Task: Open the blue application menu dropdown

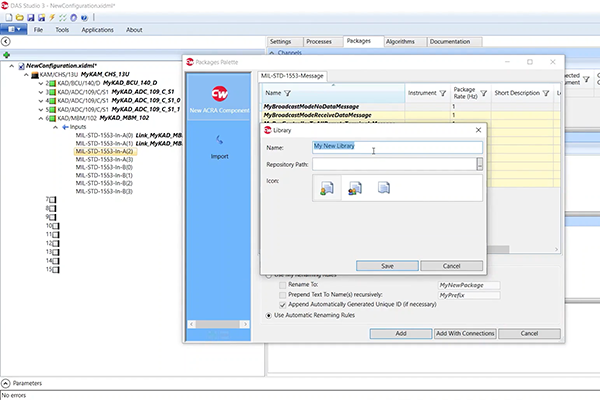Action: click(x=14, y=29)
